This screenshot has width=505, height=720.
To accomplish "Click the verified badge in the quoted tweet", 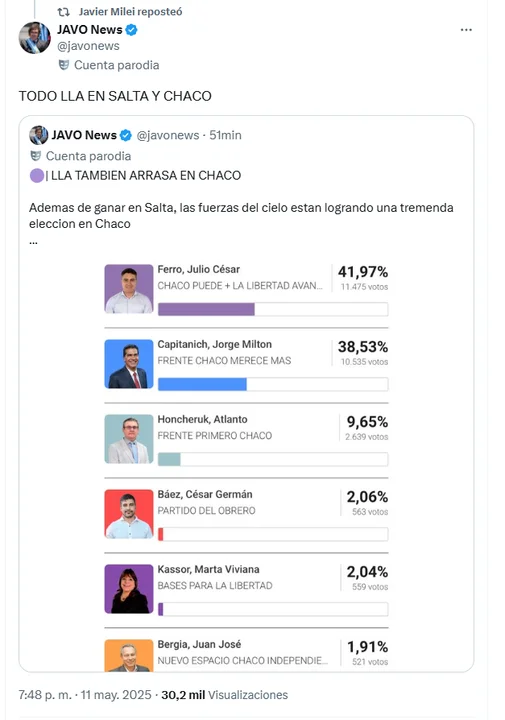I will [126, 135].
